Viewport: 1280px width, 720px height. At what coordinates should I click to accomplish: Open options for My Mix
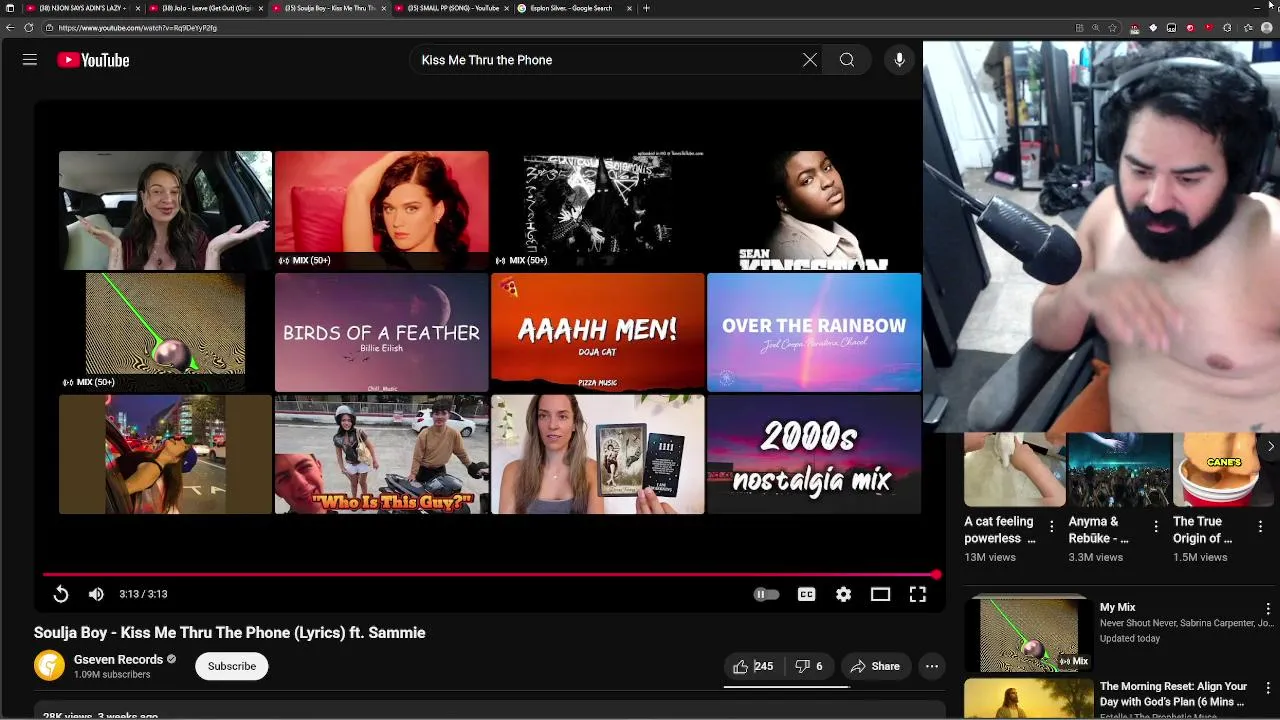(1268, 608)
